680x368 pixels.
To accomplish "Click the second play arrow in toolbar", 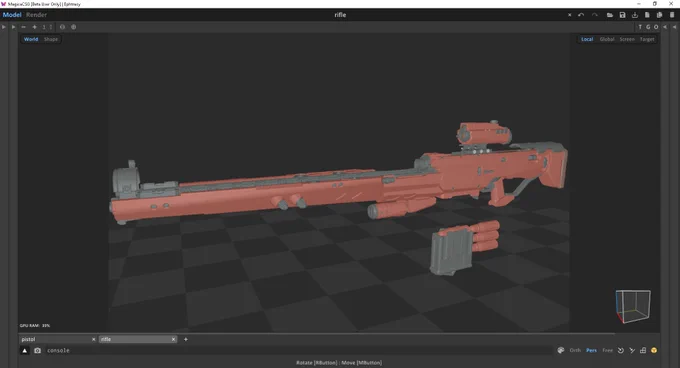I will pyautogui.click(x=13, y=27).
